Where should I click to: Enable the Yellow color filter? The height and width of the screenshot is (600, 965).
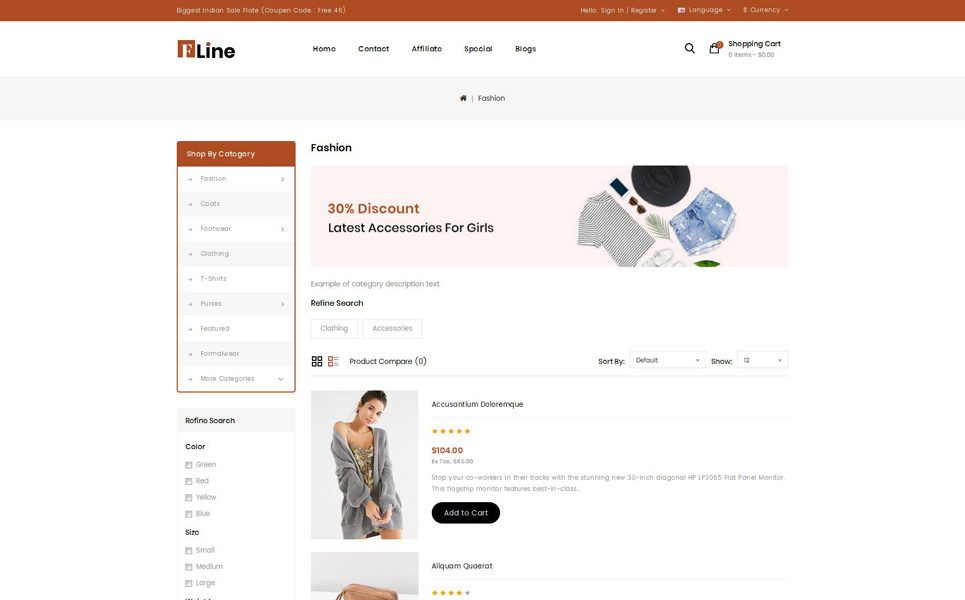tap(188, 497)
